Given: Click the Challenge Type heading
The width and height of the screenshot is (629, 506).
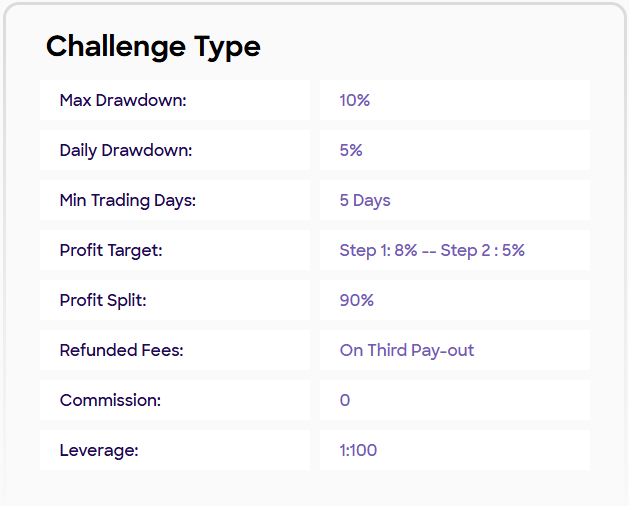Looking at the screenshot, I should point(153,46).
